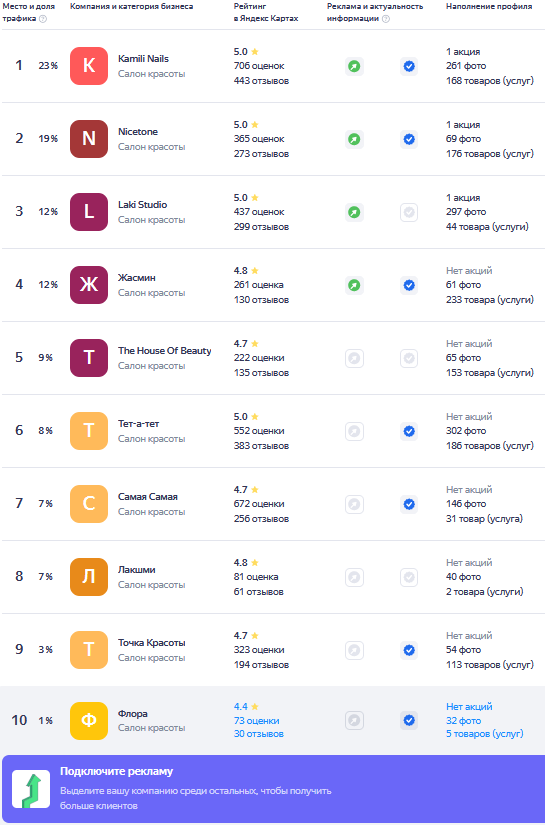The image size is (545, 825).
Task: Click the blue verified badge for Тет-а-тет
Action: coord(409,431)
